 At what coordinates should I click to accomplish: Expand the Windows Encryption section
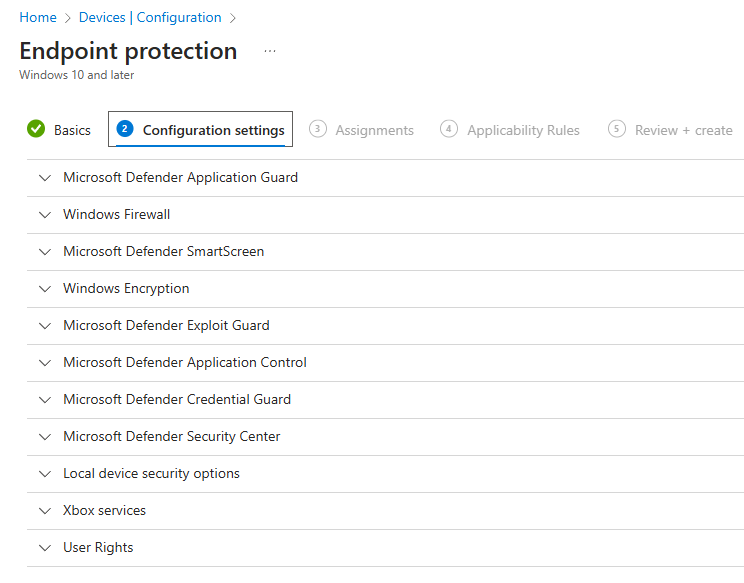point(44,289)
